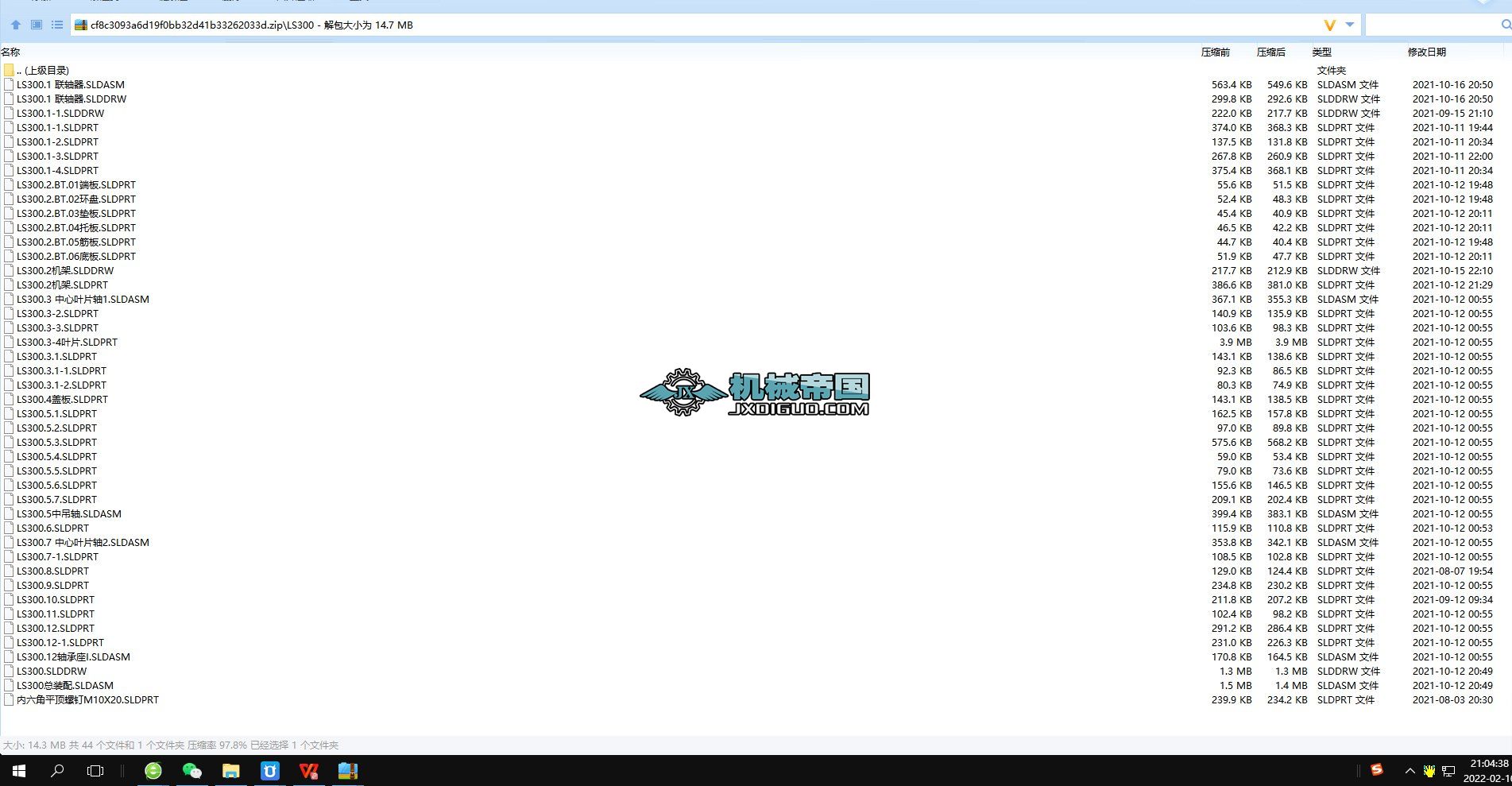The image size is (1512, 786).
Task: Open the parent directory folder icon
Action: coord(9,70)
